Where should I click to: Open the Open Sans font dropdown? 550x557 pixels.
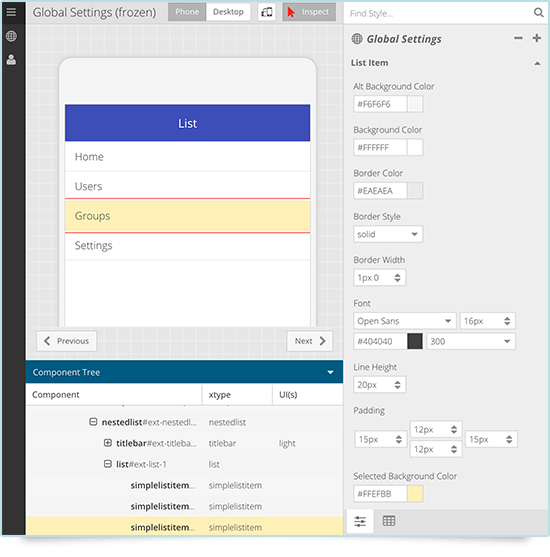pos(405,321)
